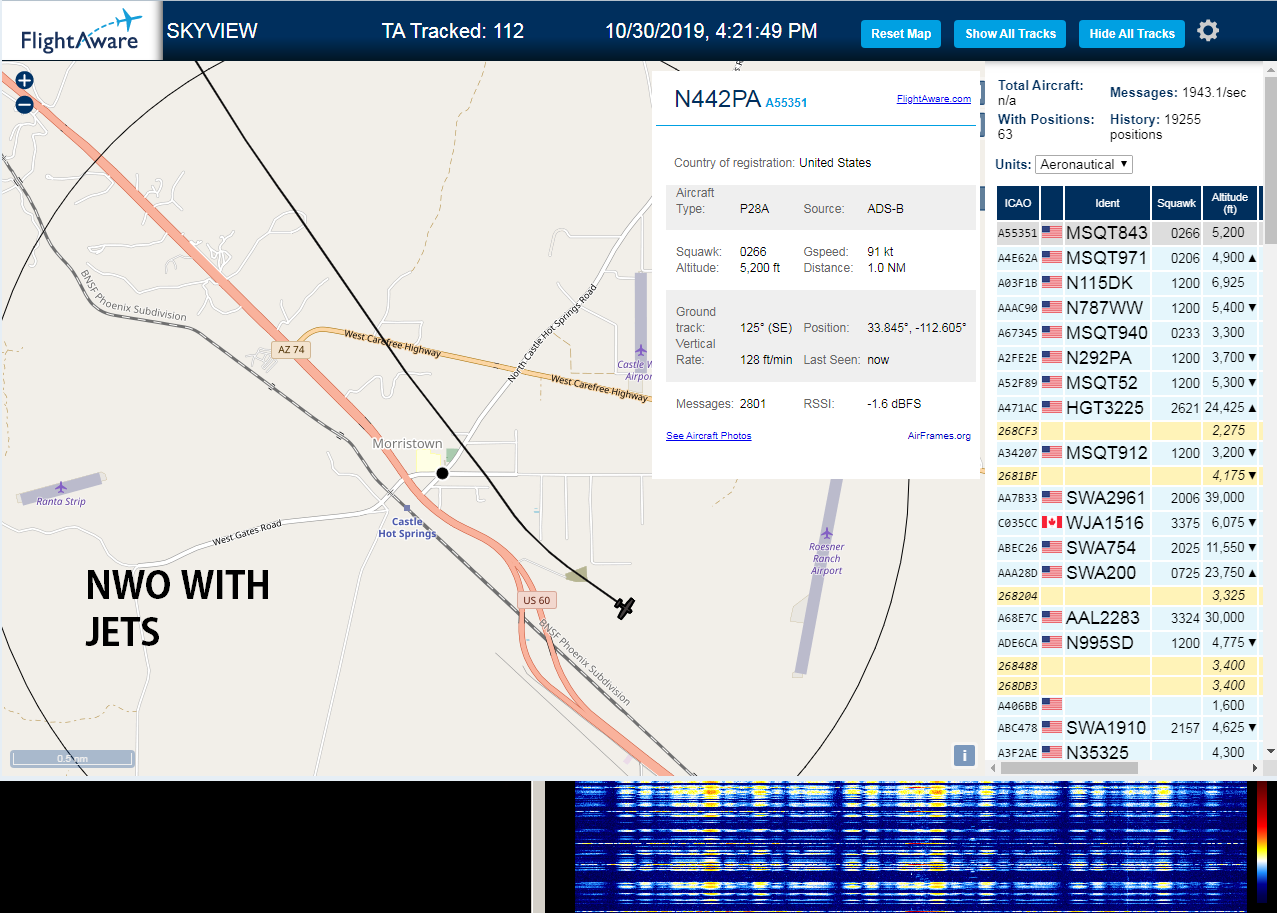The height and width of the screenshot is (913, 1277).
Task: Click the Canadian flag in WJA1516 row
Action: click(1051, 522)
